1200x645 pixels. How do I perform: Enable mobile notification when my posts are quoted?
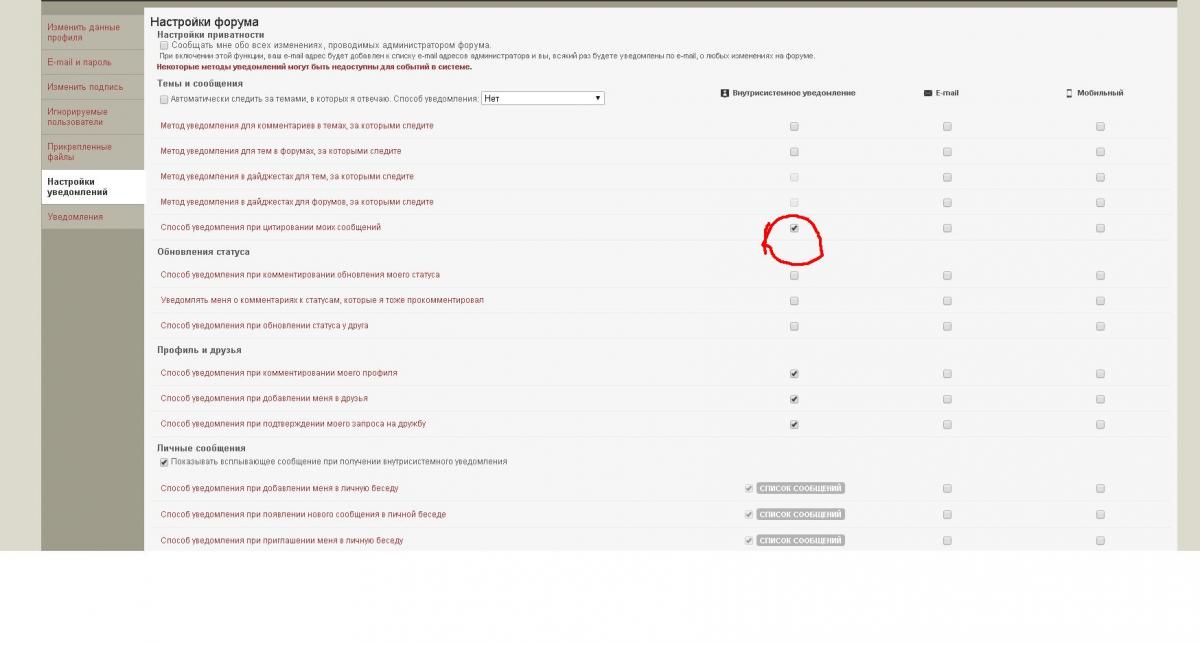click(x=1100, y=228)
